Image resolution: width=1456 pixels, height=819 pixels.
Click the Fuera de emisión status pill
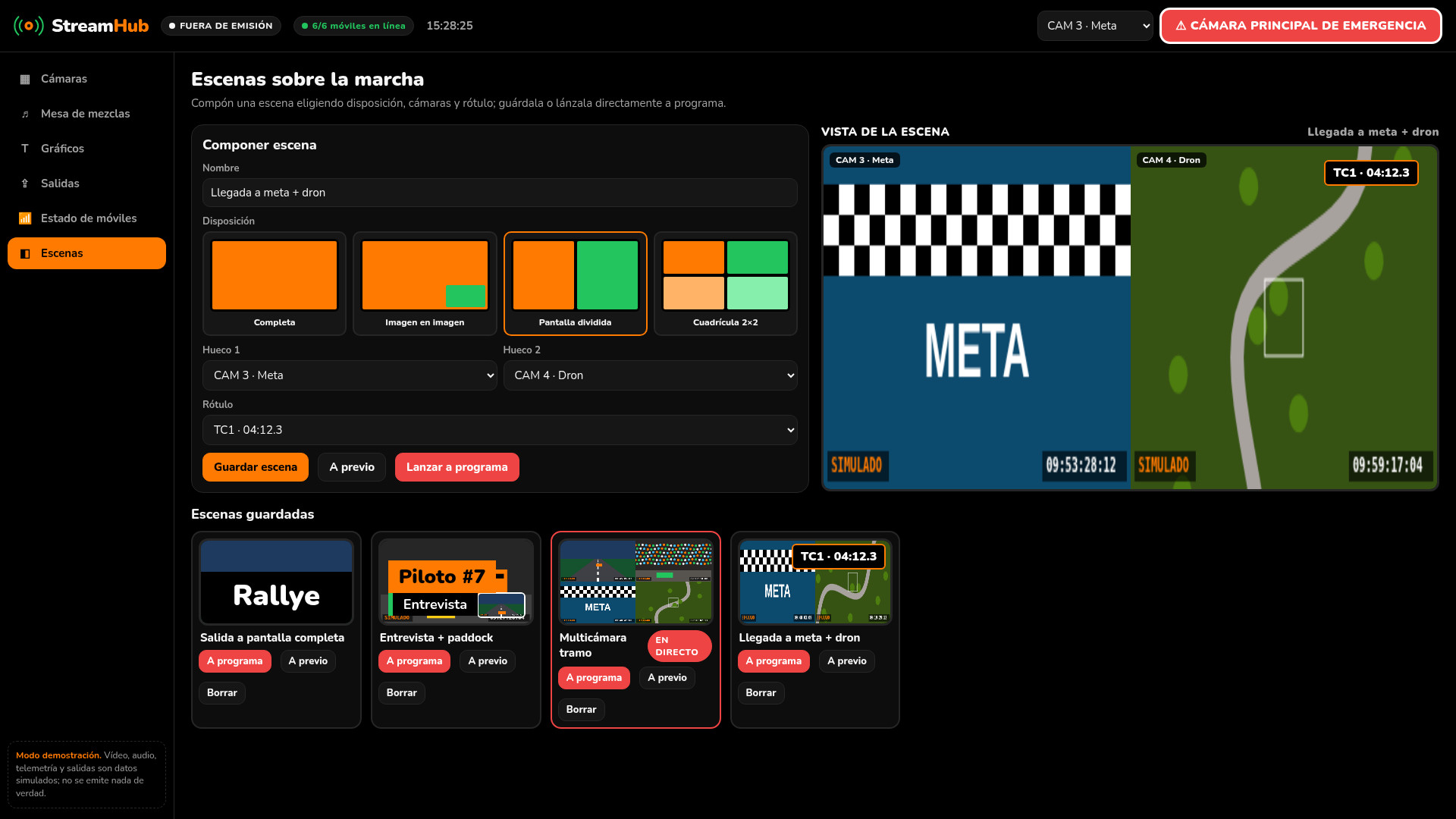pyautogui.click(x=221, y=26)
